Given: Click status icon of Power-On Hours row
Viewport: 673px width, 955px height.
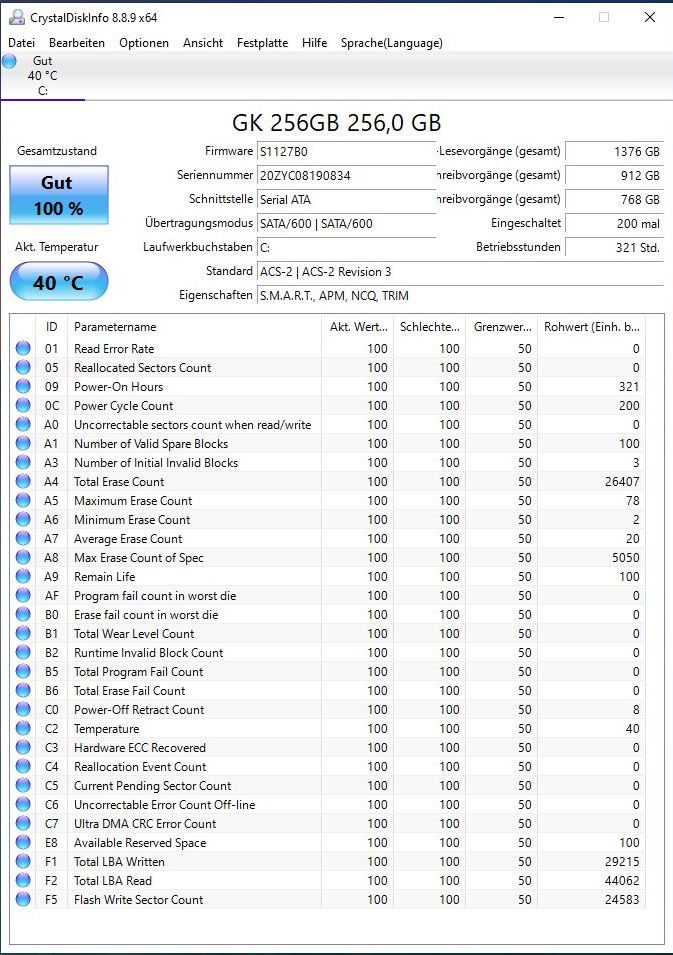Looking at the screenshot, I should click(23, 386).
